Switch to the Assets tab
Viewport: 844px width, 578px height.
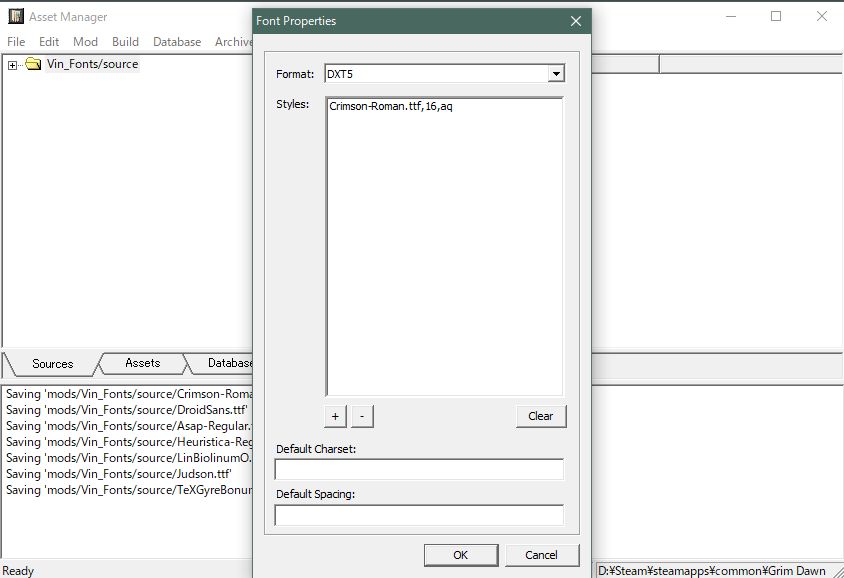(x=142, y=363)
